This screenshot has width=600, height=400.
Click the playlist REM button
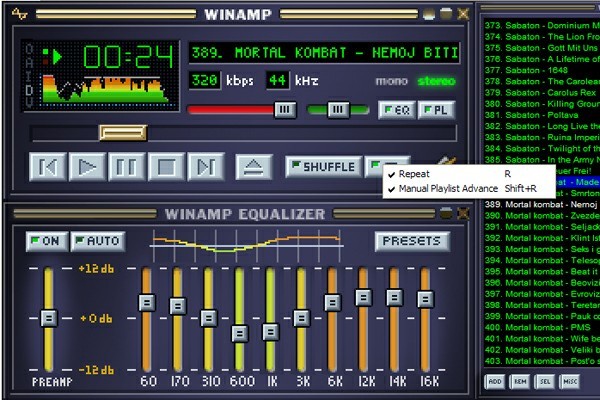[x=520, y=382]
